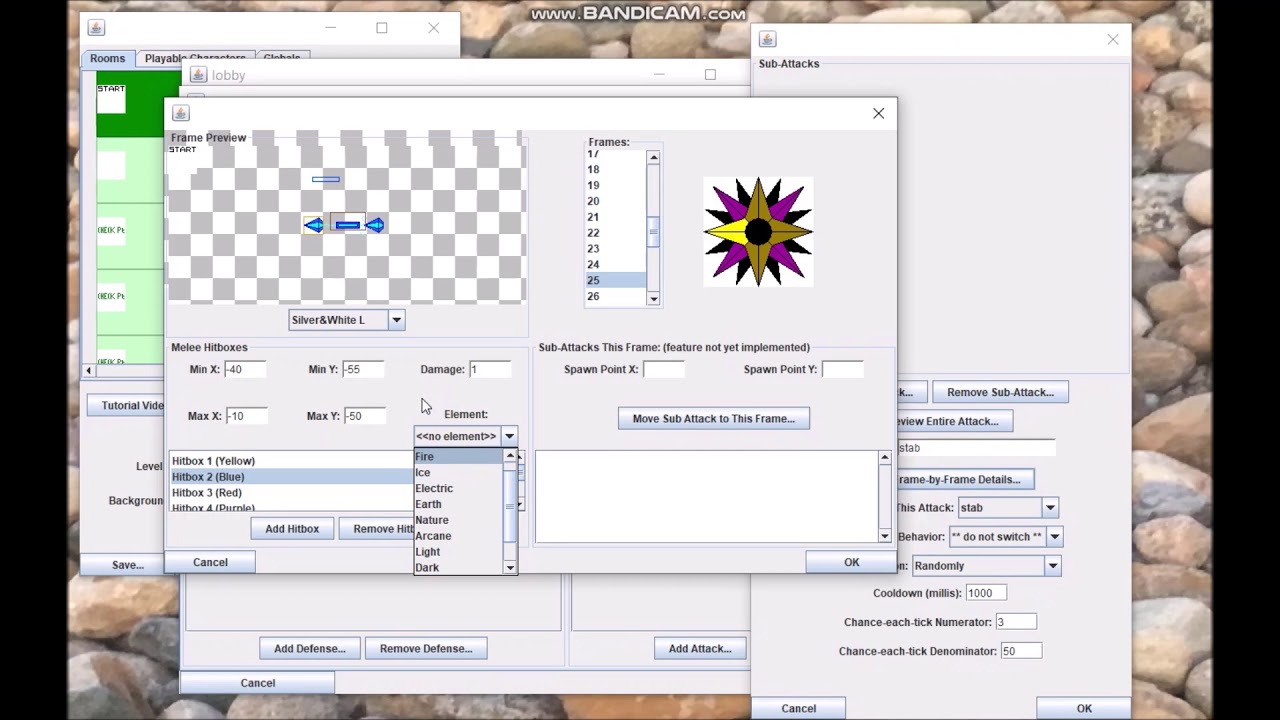Click the Frames list scroll-up arrow
Viewport: 1280px width, 720px height.
coord(653,157)
